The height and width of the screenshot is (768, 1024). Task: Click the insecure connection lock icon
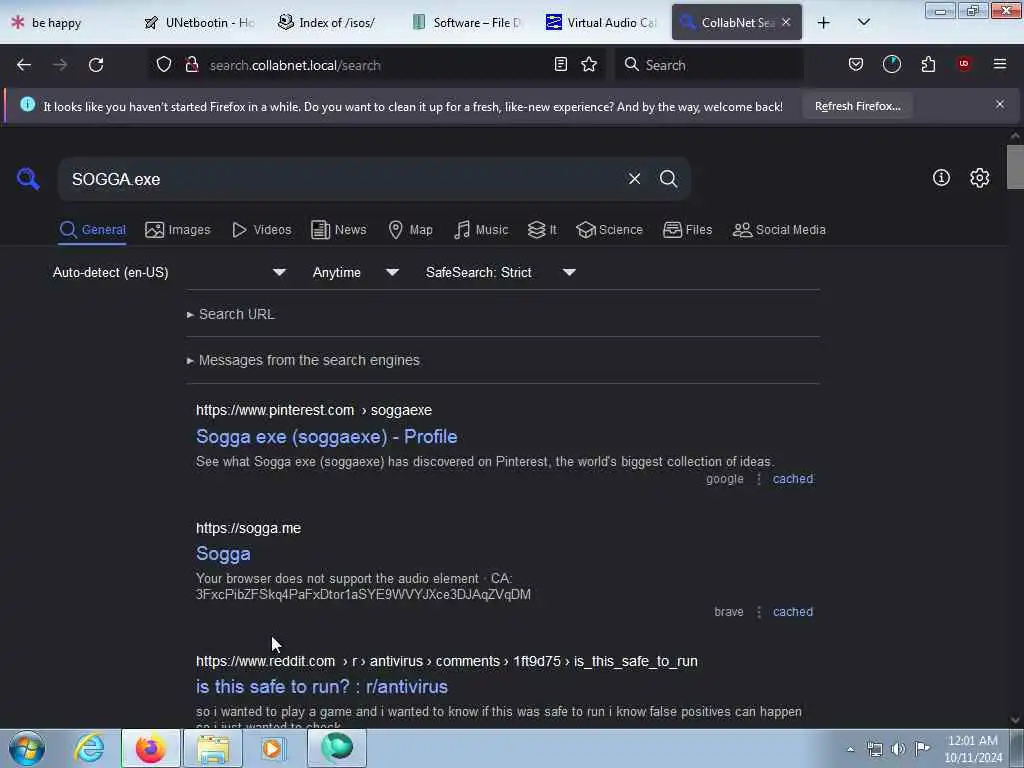(x=191, y=64)
